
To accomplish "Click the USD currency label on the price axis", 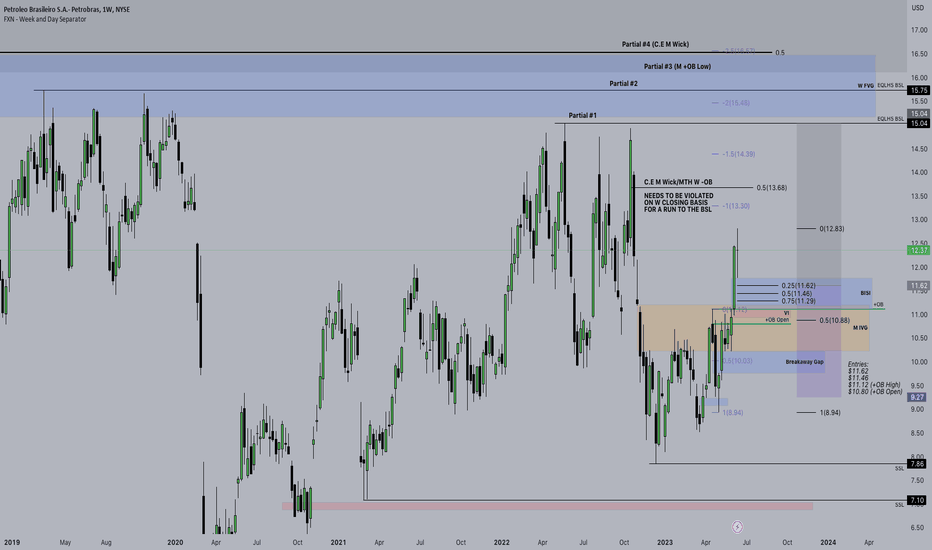I will pos(918,7).
